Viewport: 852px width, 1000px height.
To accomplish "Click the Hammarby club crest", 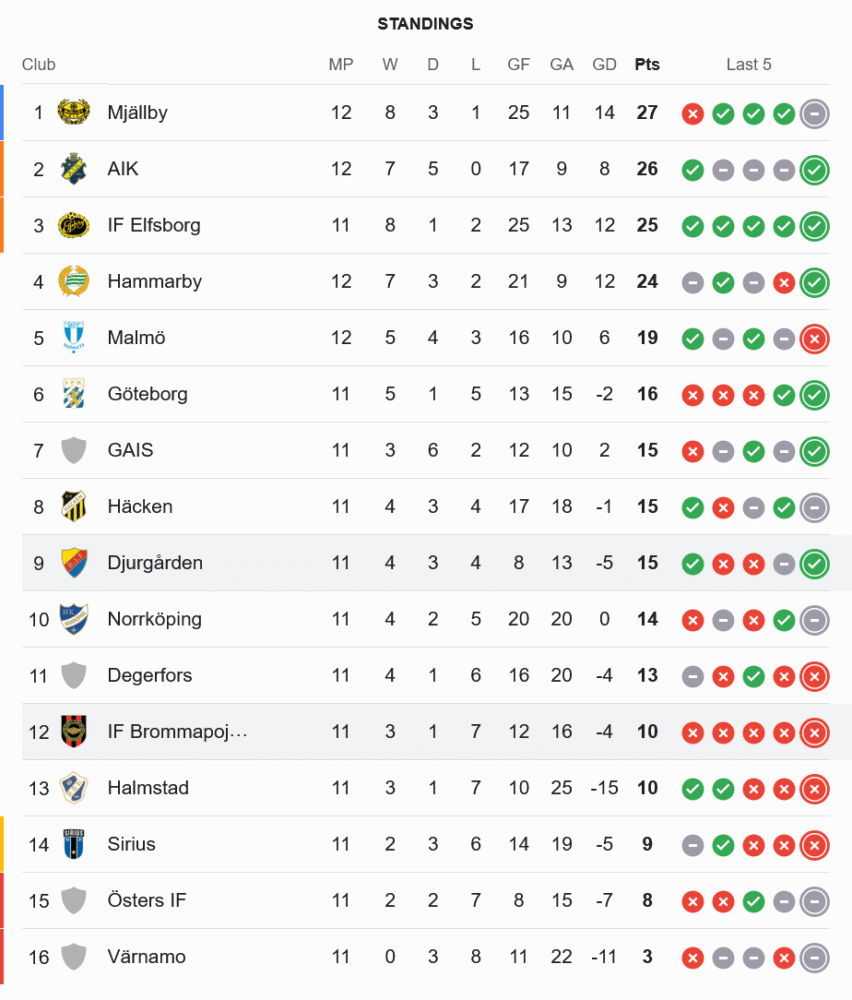I will tap(73, 281).
